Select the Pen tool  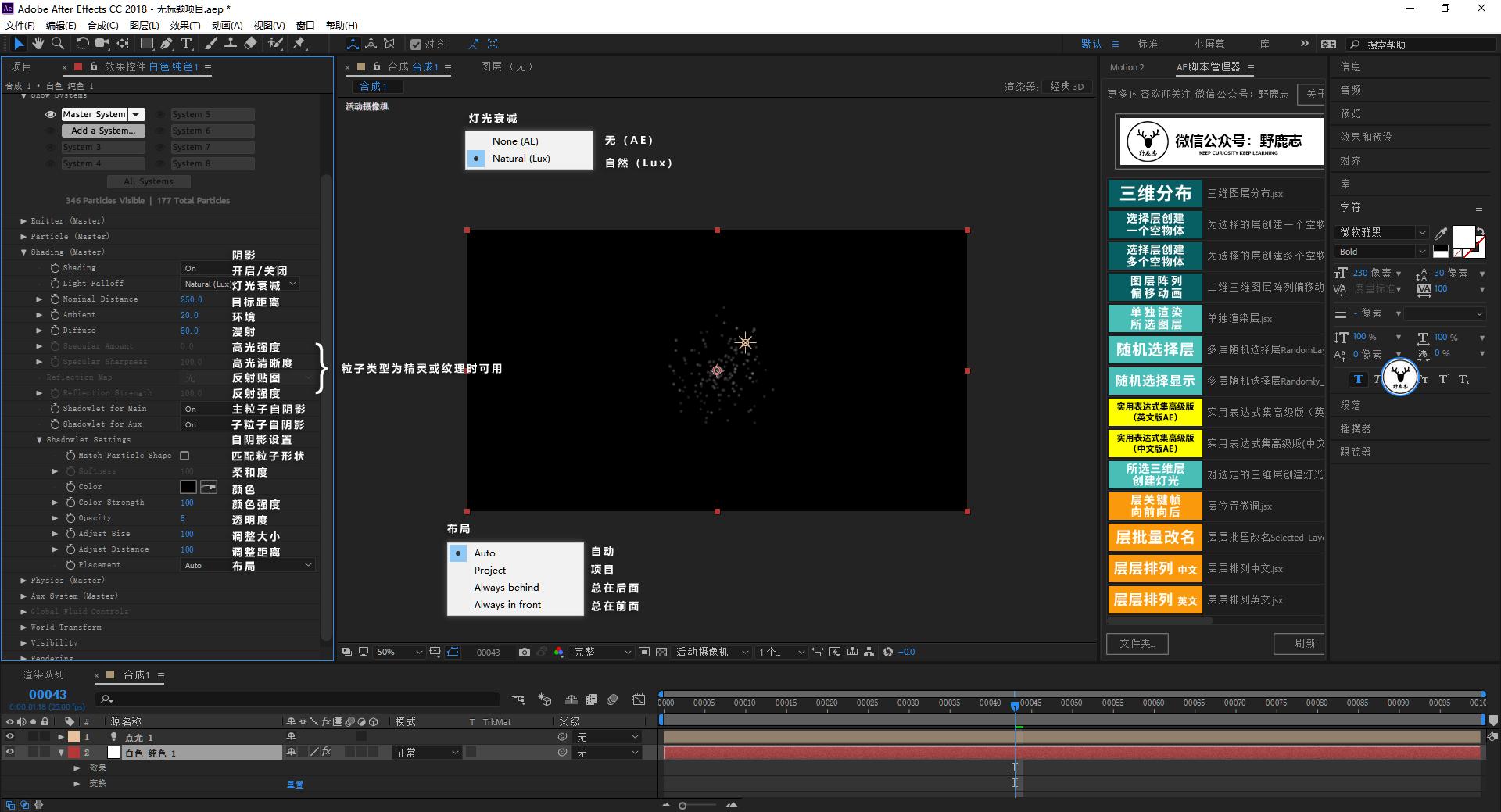point(167,44)
